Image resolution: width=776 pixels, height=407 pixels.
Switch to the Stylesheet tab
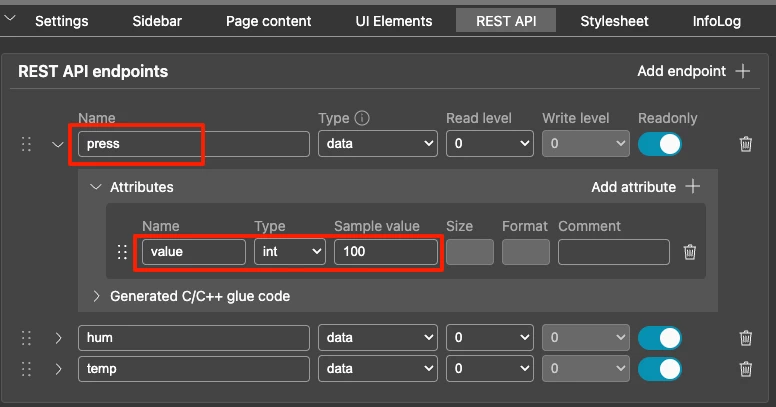tap(614, 21)
